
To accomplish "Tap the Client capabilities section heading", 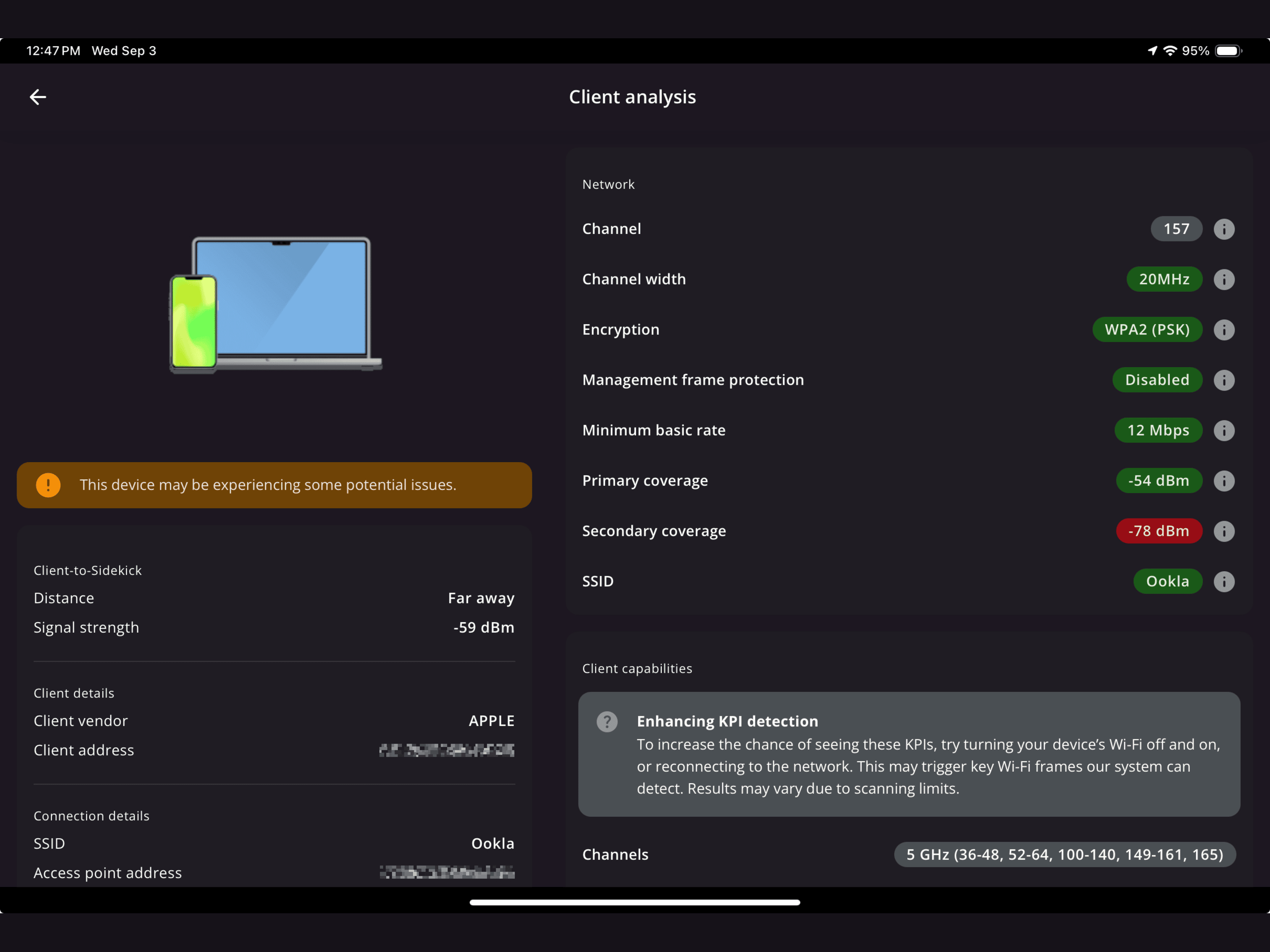I will [637, 668].
